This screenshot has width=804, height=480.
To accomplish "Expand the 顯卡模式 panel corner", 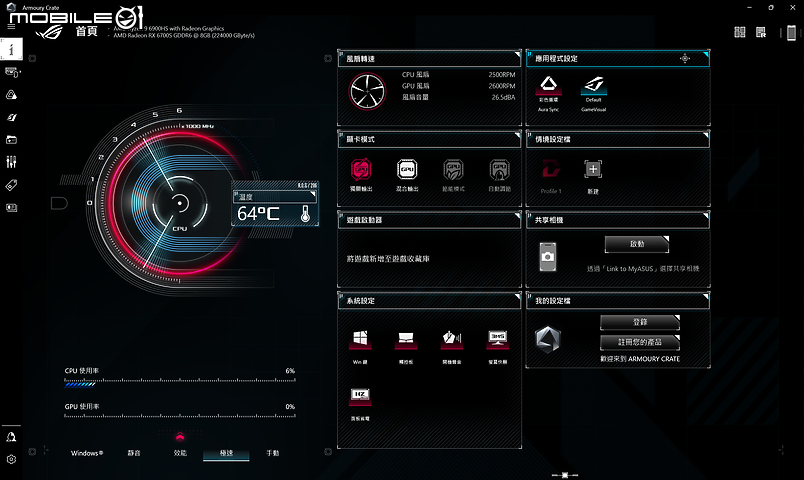I will tap(517, 135).
